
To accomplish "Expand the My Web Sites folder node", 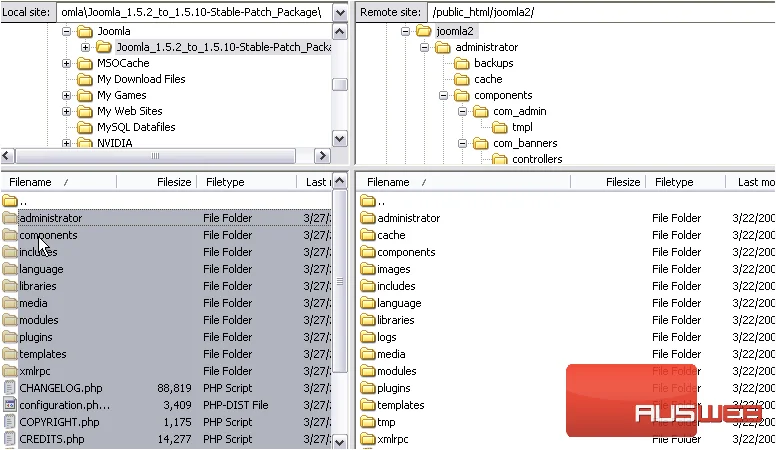I will pos(66,111).
